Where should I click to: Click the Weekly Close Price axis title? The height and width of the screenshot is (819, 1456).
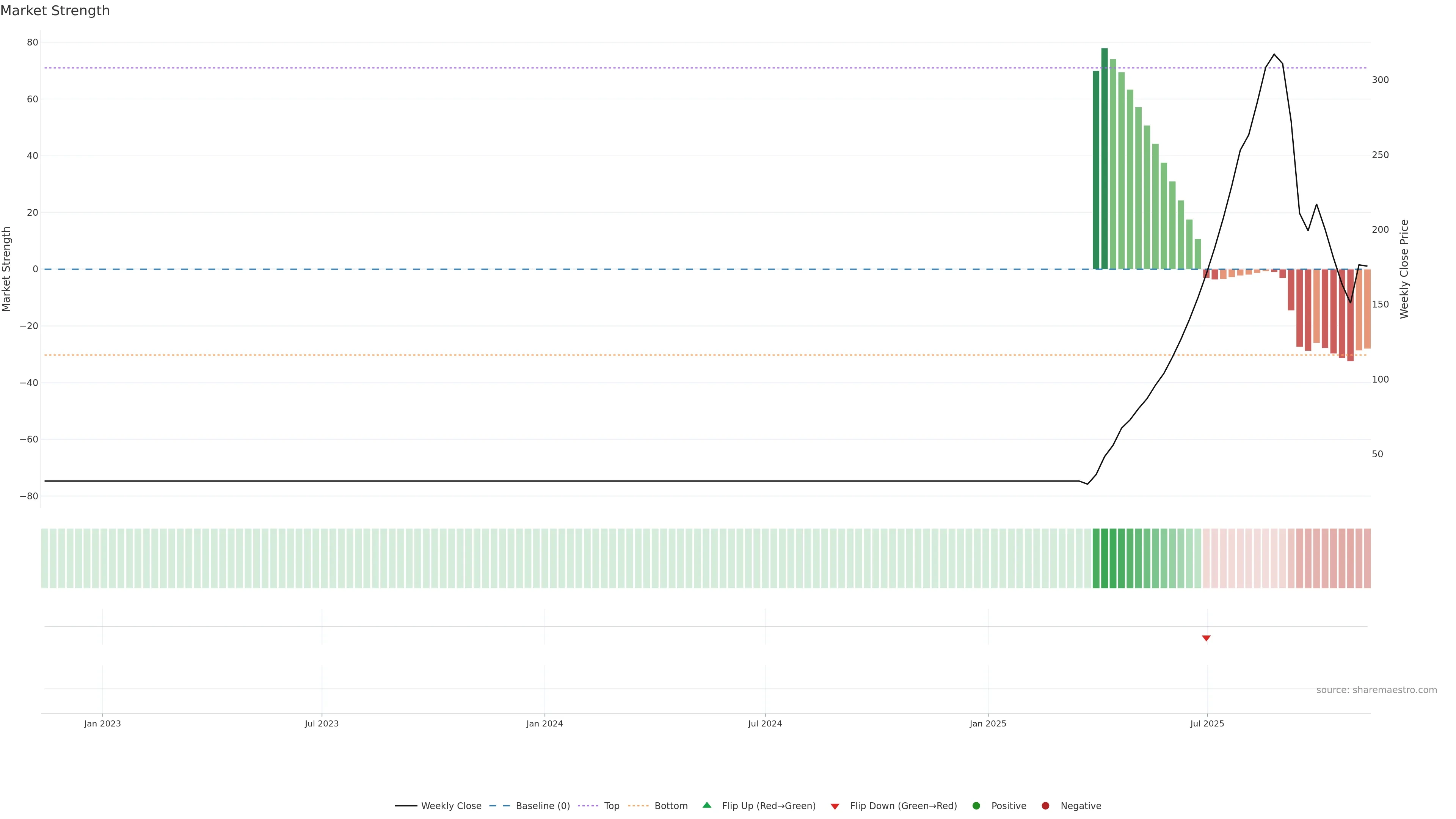pos(1404,269)
